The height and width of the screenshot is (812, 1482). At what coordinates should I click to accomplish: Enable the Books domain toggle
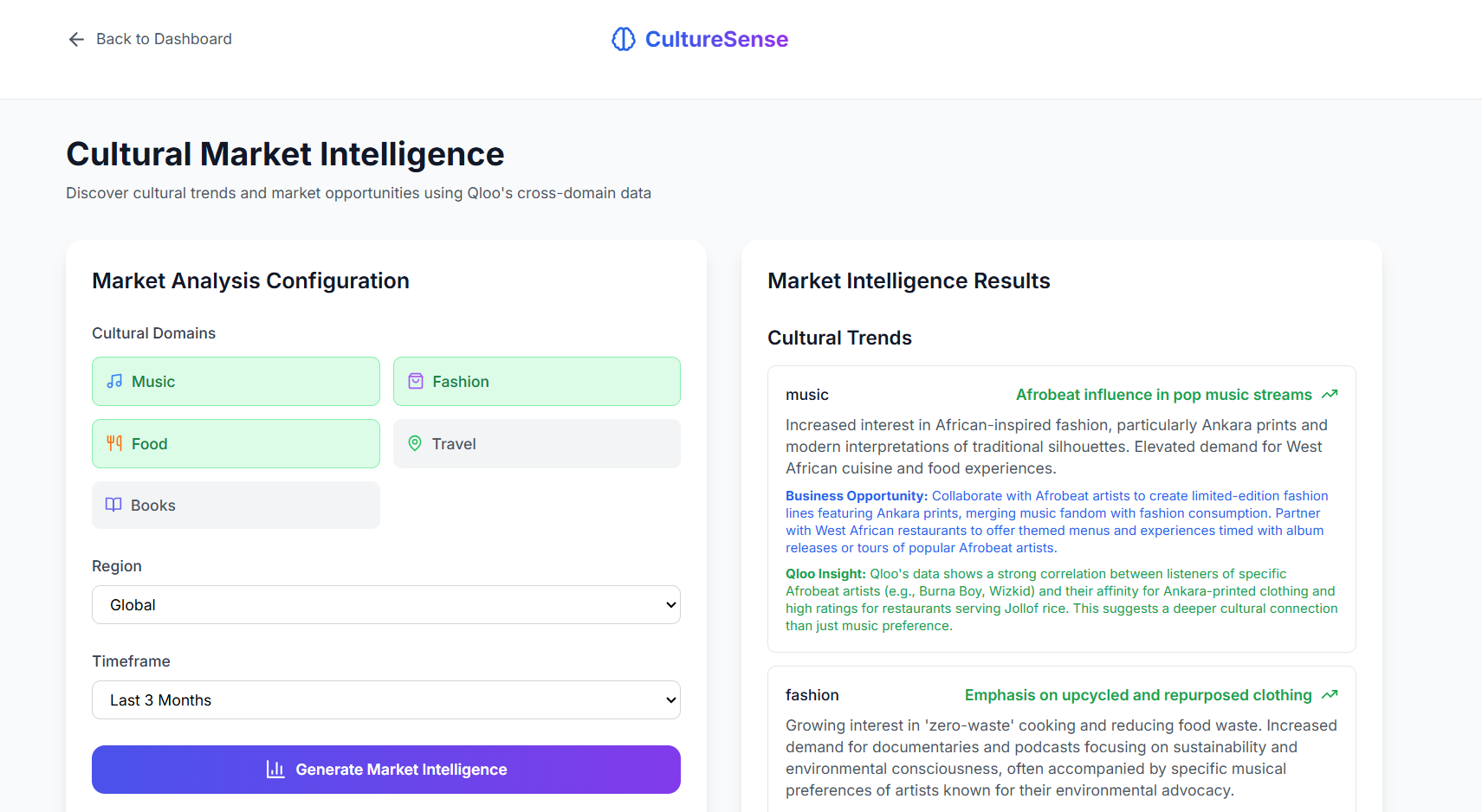click(236, 505)
